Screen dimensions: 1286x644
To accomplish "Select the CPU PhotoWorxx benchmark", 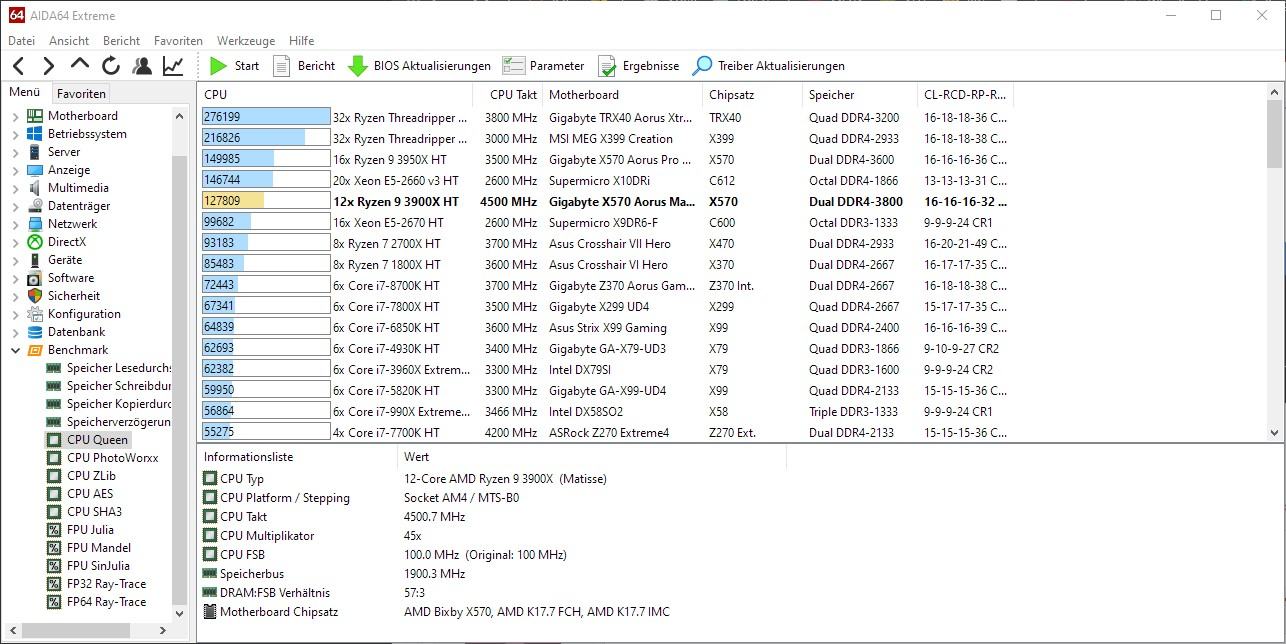I will coord(102,458).
